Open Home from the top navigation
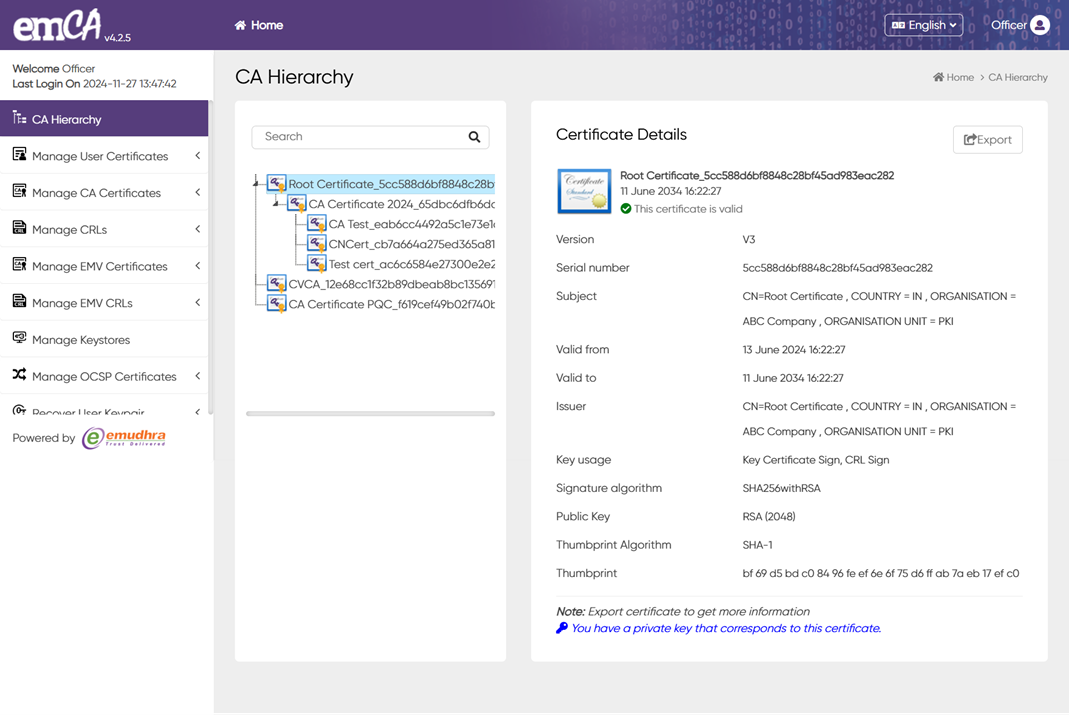The width and height of the screenshot is (1069, 715). tap(259, 25)
